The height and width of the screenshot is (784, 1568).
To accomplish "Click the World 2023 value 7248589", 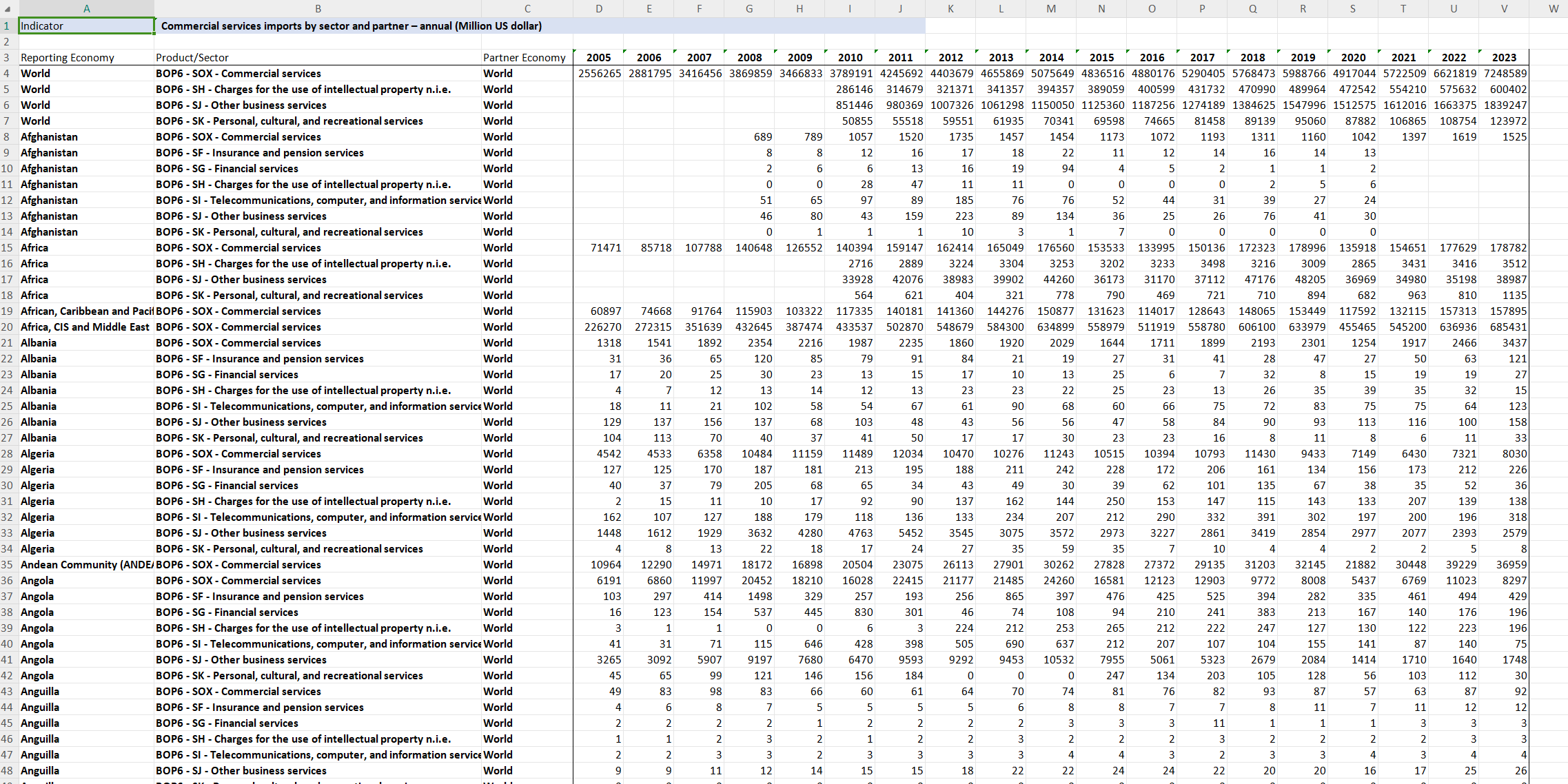I will pyautogui.click(x=1505, y=74).
